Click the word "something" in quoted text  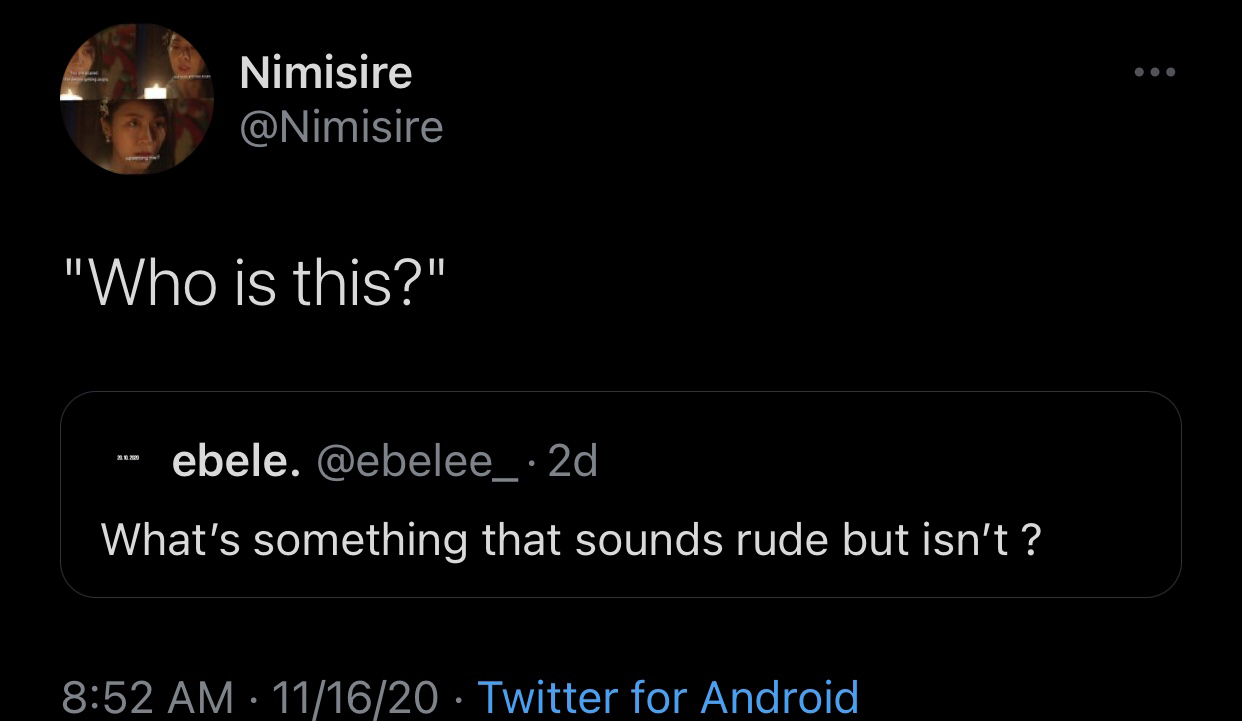[x=360, y=541]
